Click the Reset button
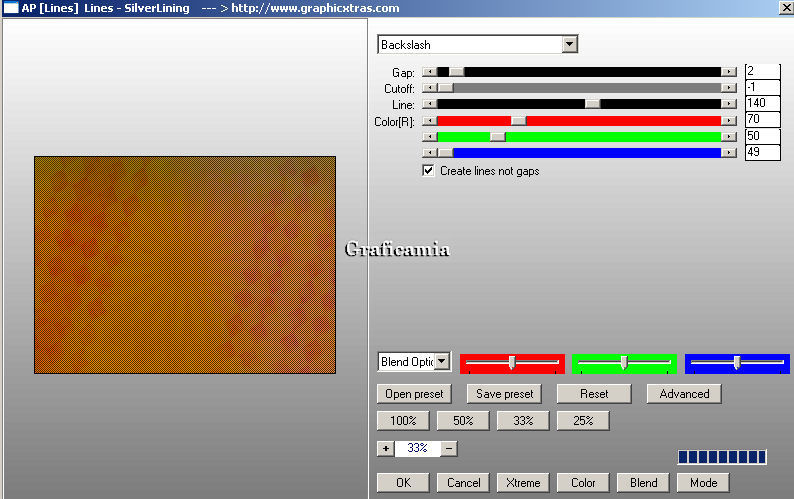The image size is (794, 499). coord(594,394)
